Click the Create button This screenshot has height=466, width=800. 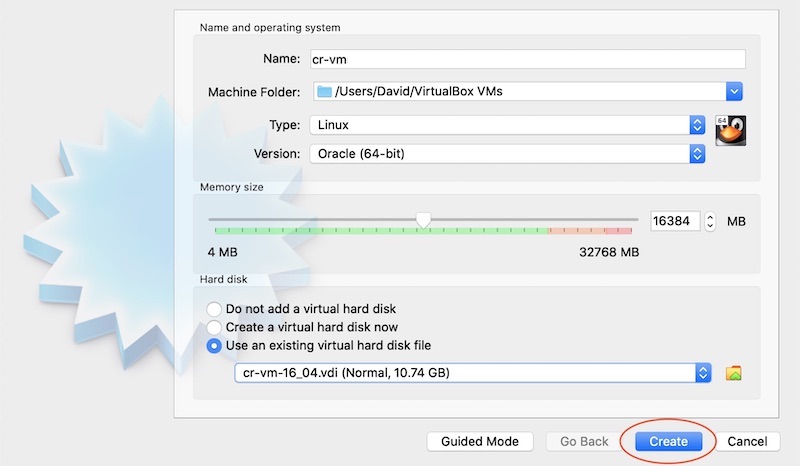tap(668, 441)
